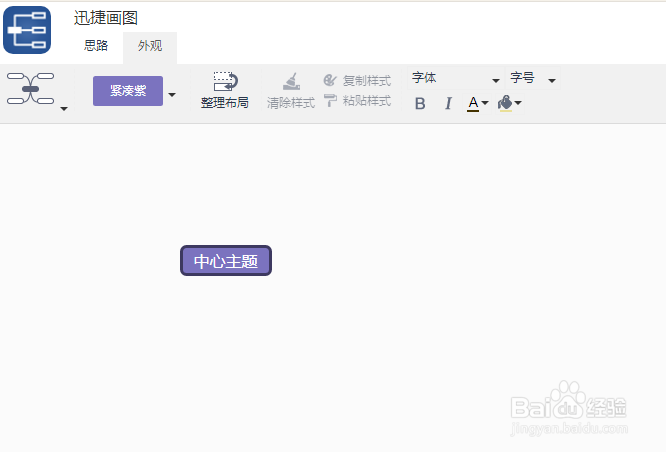This screenshot has height=452, width=666.
Task: Open the 字号 font size dropdown
Action: (533, 78)
